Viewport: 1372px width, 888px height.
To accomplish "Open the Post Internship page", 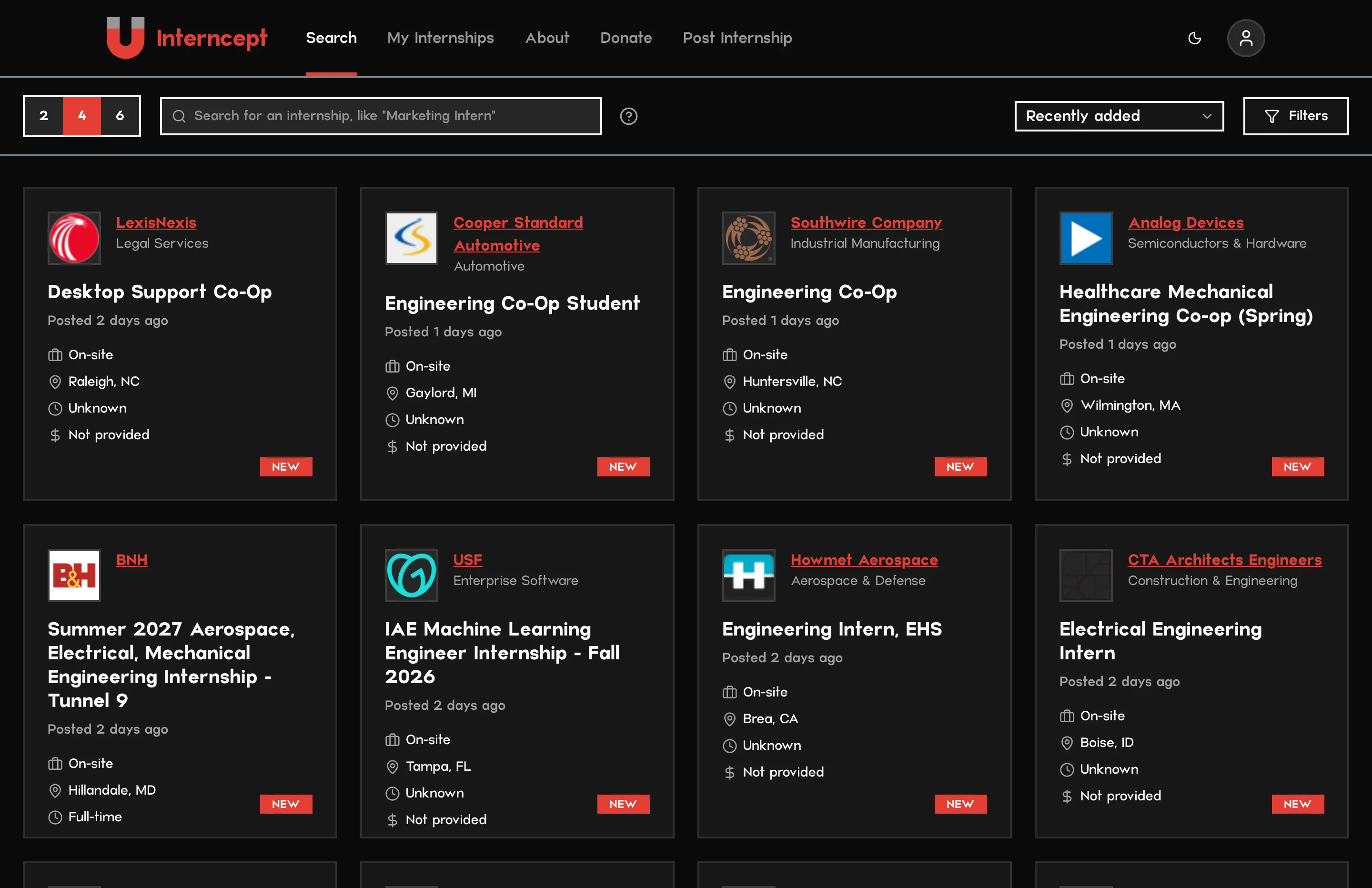I will click(x=737, y=38).
